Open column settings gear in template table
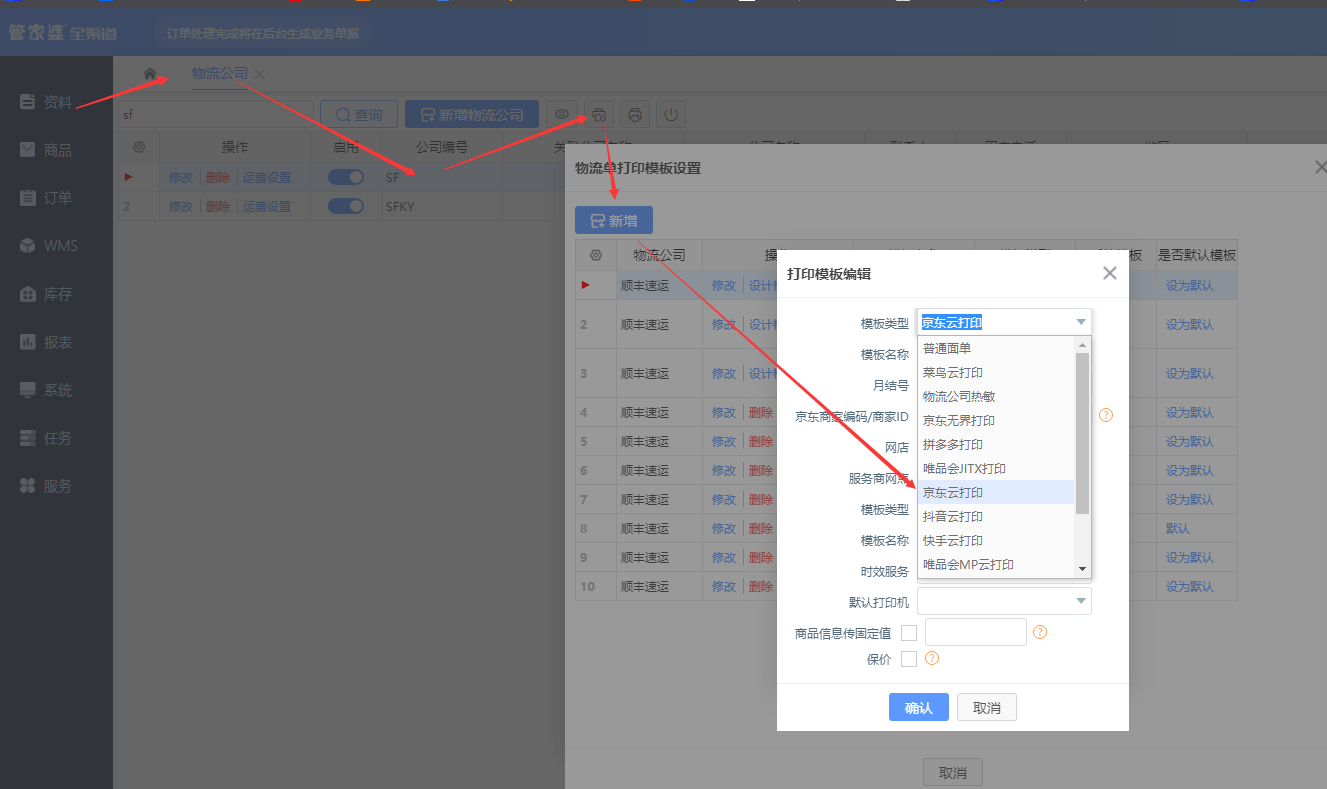This screenshot has width=1327, height=789. point(596,255)
